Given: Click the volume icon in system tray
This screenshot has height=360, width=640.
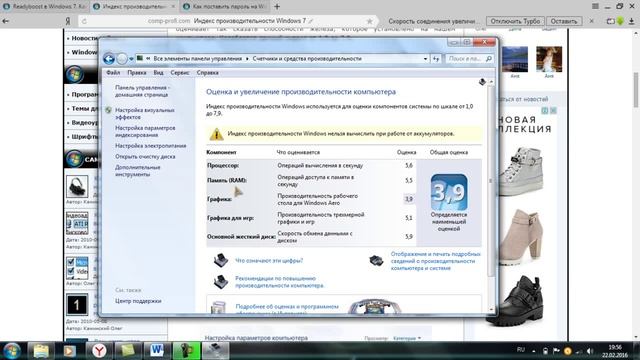Looking at the screenshot, I should (589, 351).
